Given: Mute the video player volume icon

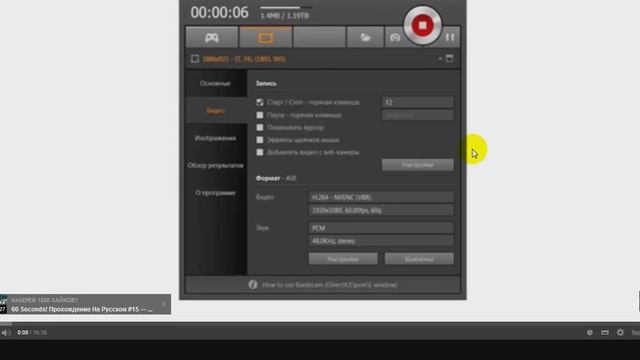Looking at the screenshot, I should tap(6, 333).
